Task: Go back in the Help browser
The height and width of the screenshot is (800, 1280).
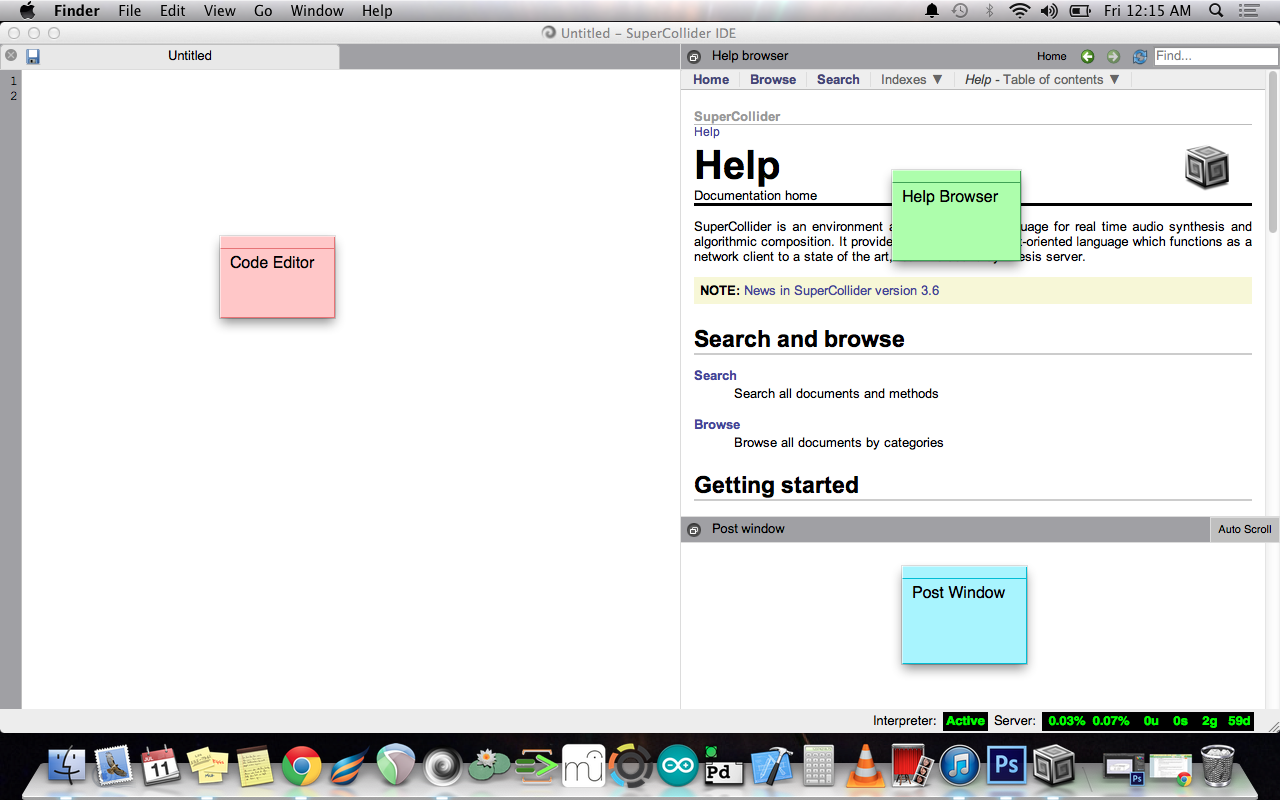Action: click(x=1088, y=56)
